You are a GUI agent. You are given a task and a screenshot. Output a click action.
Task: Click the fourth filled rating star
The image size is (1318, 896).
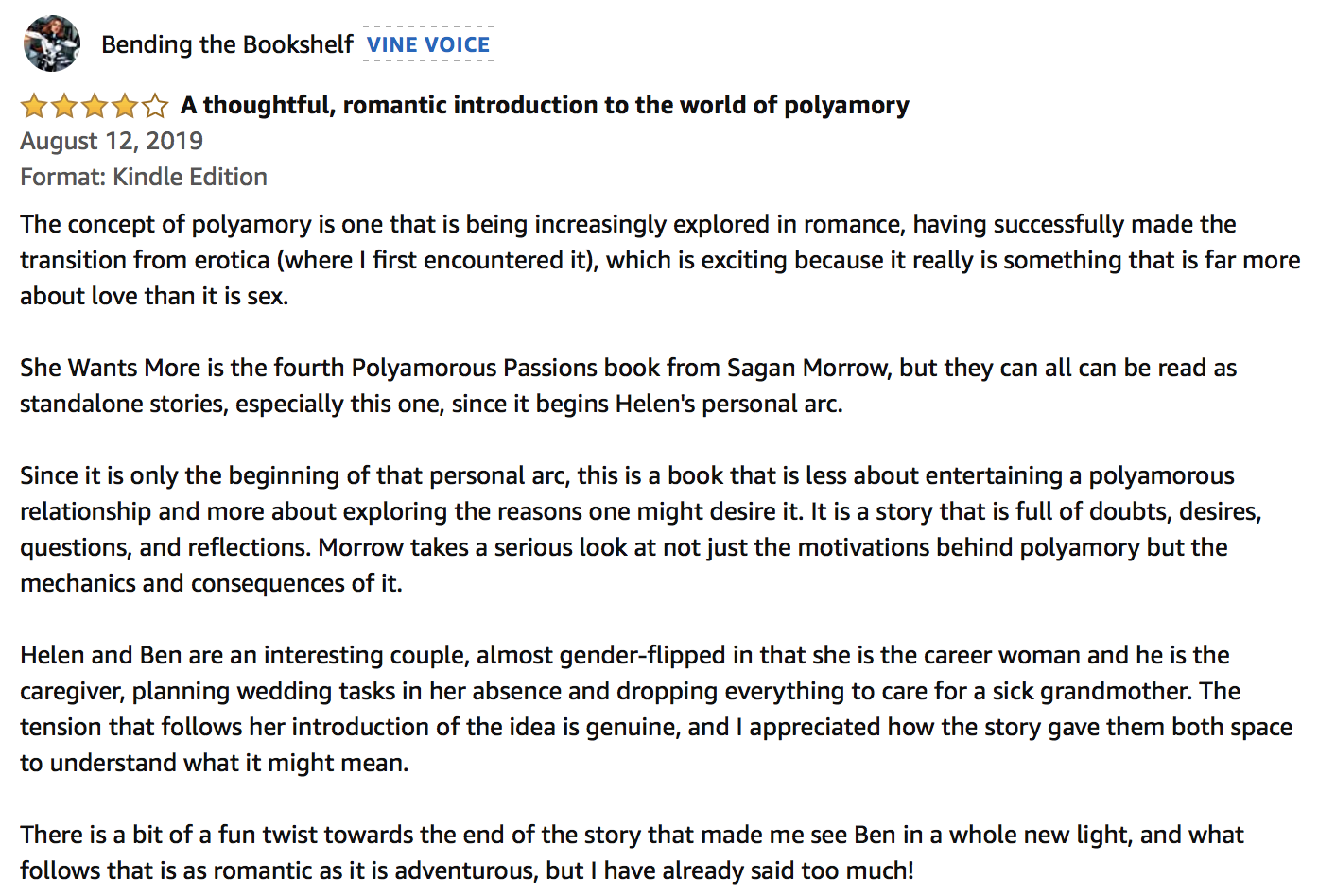tap(125, 105)
